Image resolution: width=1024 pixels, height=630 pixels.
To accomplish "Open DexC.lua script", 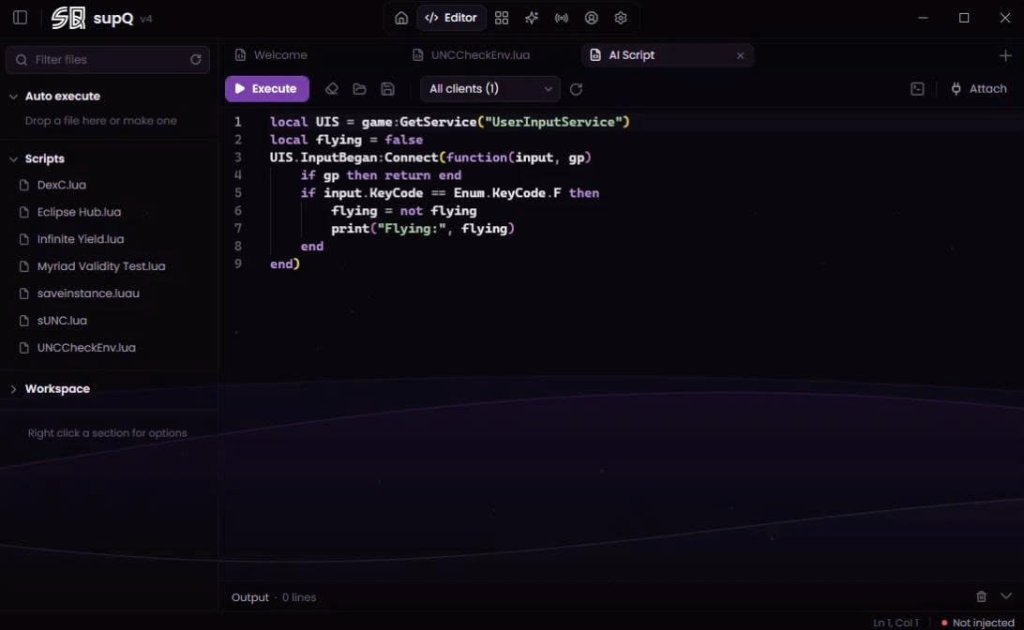I will click(61, 185).
